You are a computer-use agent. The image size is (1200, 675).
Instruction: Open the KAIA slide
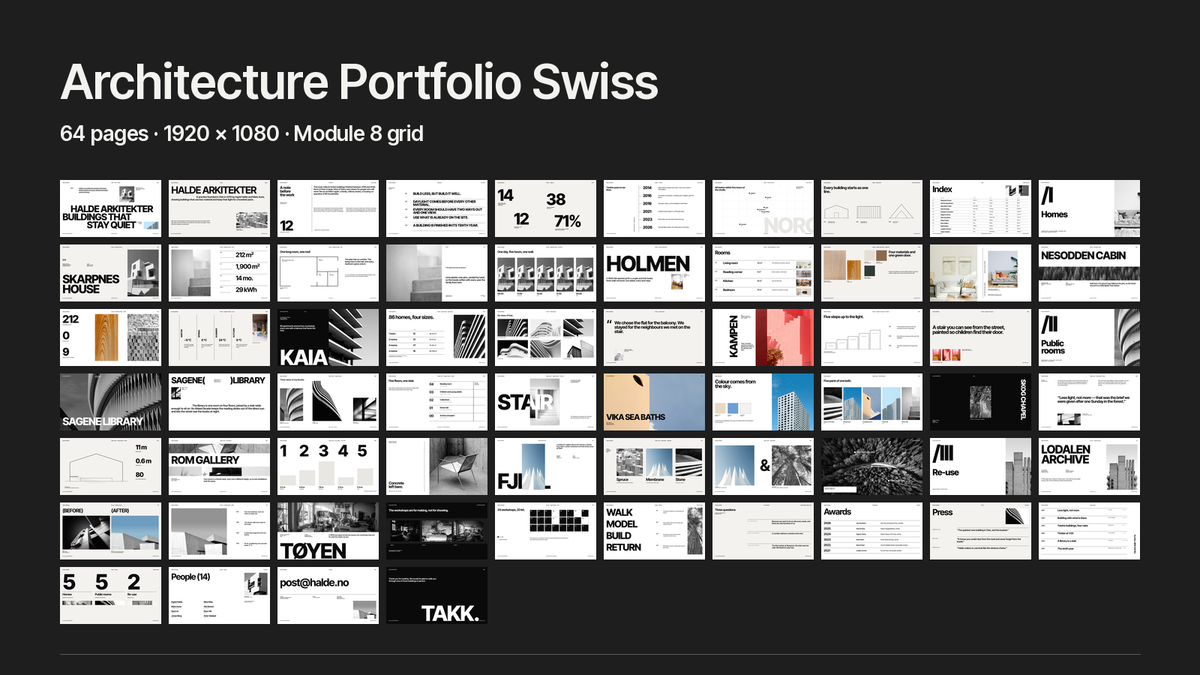click(x=328, y=338)
